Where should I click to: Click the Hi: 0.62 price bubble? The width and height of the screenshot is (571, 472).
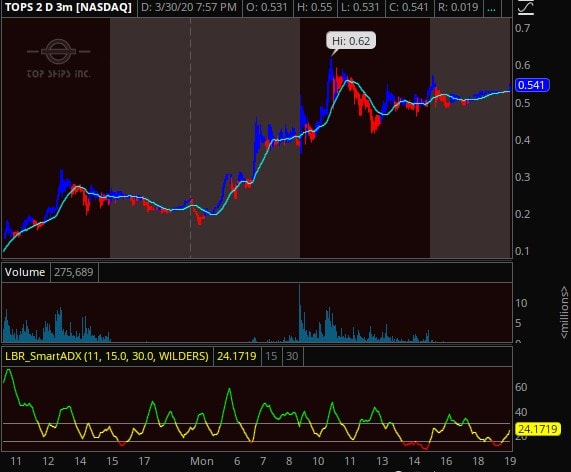pos(351,41)
